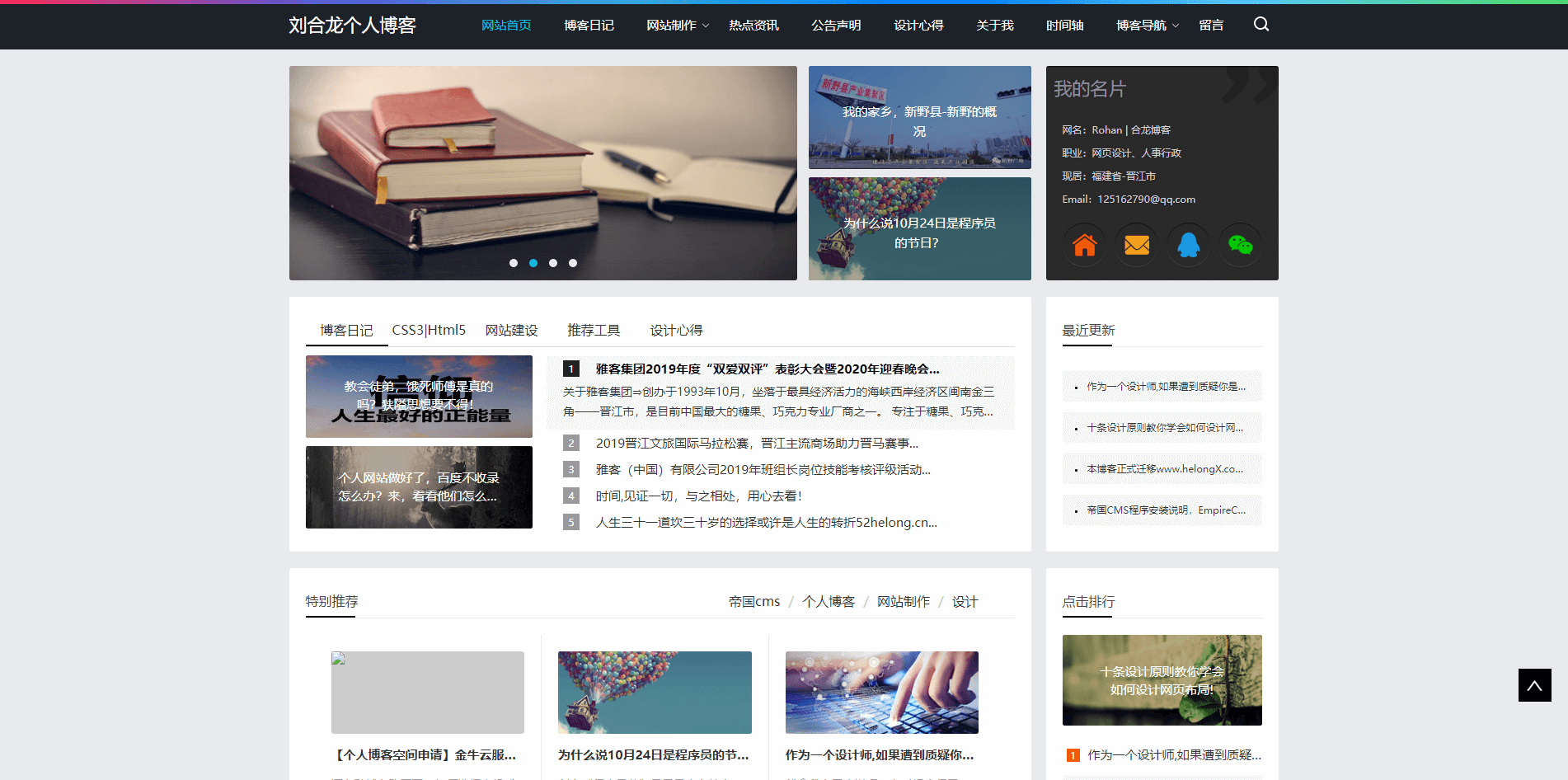Image resolution: width=1568 pixels, height=780 pixels.
Task: Open the 博客日记 navigation menu item
Action: 589,26
